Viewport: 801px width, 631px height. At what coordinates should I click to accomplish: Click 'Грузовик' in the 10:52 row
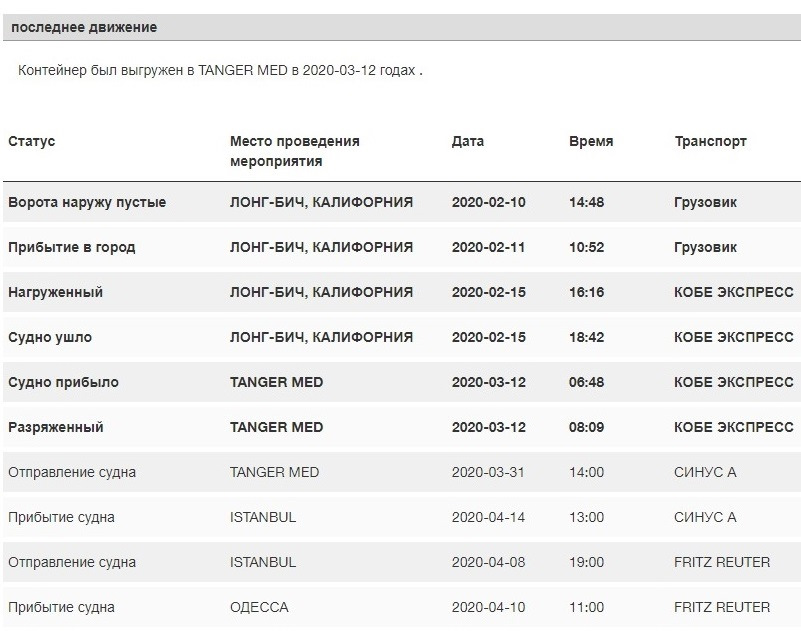point(705,247)
